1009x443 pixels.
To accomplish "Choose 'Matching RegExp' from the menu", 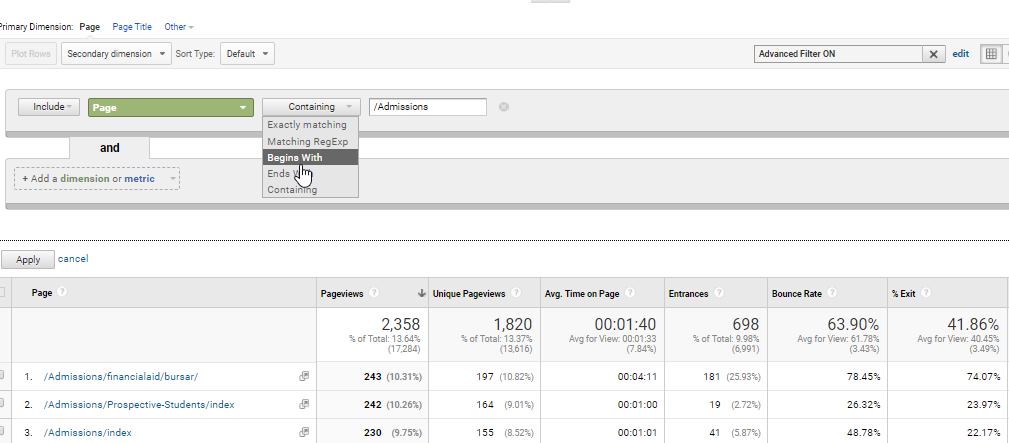I will (310, 141).
